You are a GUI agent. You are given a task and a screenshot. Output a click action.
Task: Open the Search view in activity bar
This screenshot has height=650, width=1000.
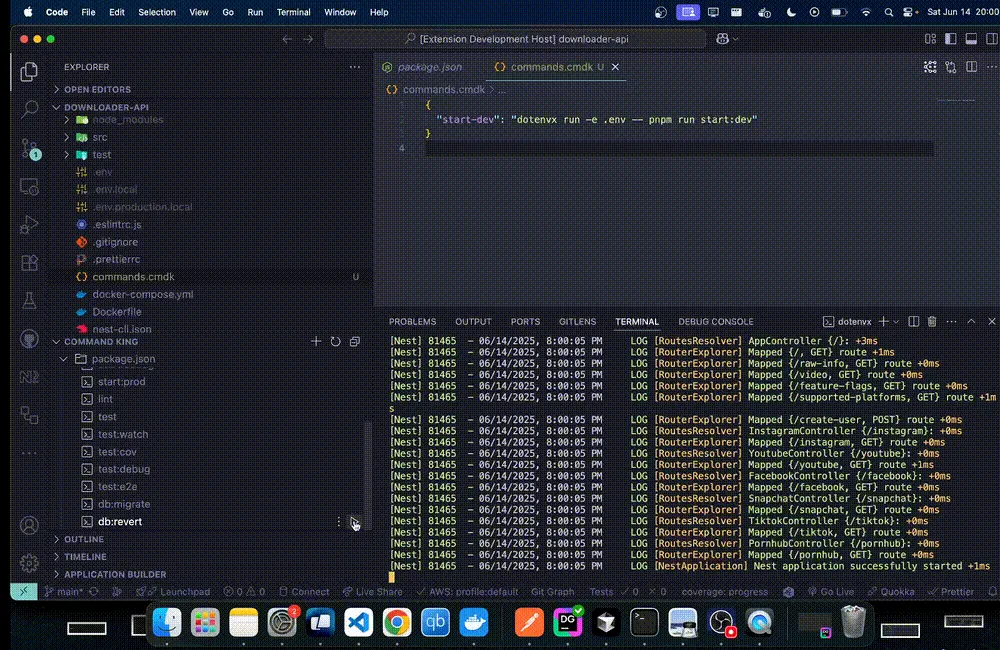29,109
